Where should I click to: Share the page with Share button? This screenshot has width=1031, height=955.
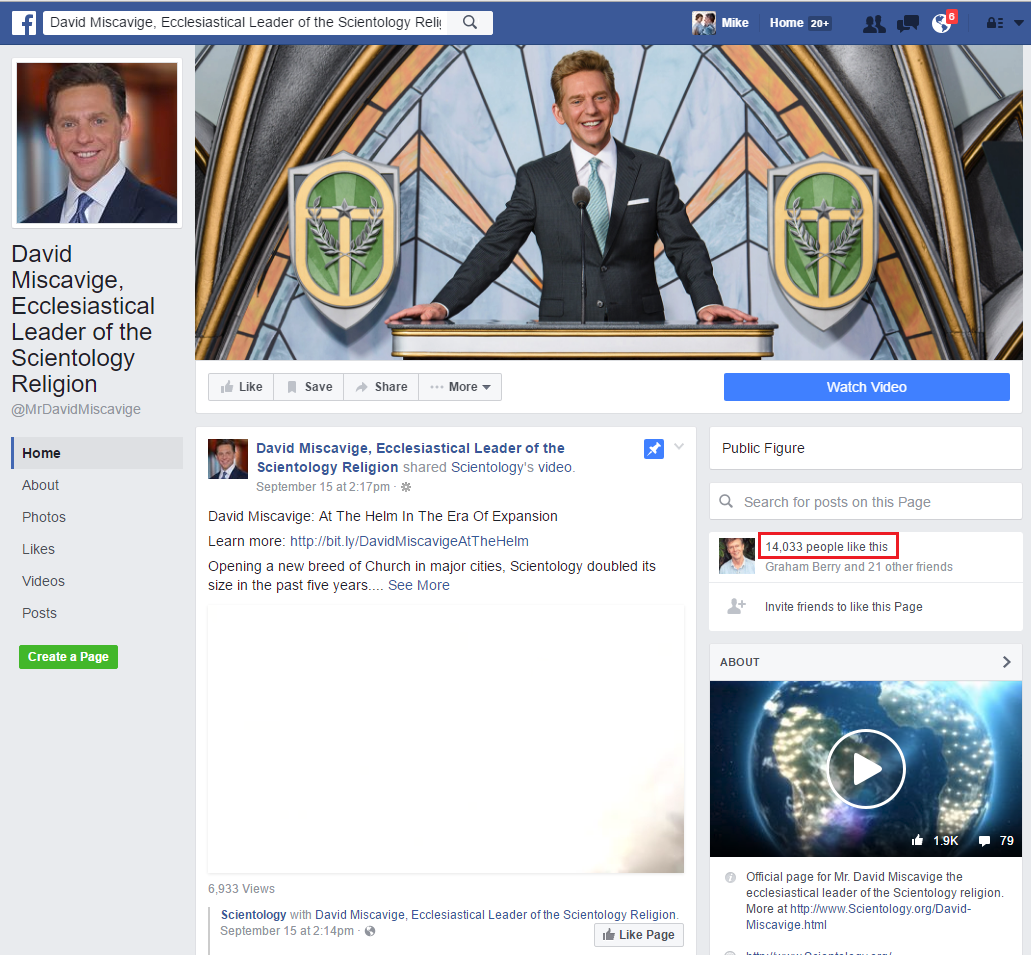pos(382,387)
